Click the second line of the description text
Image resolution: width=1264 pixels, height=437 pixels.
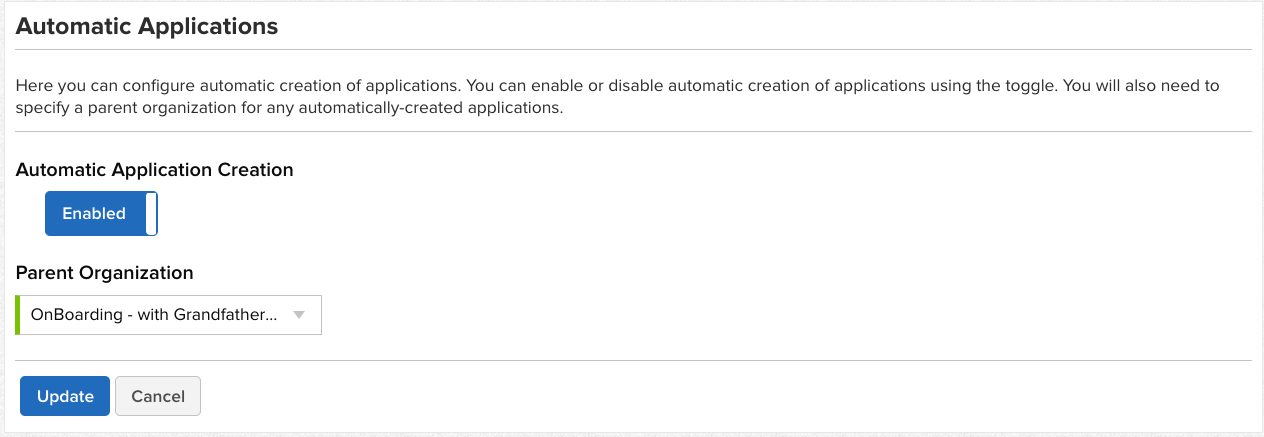coord(290,108)
